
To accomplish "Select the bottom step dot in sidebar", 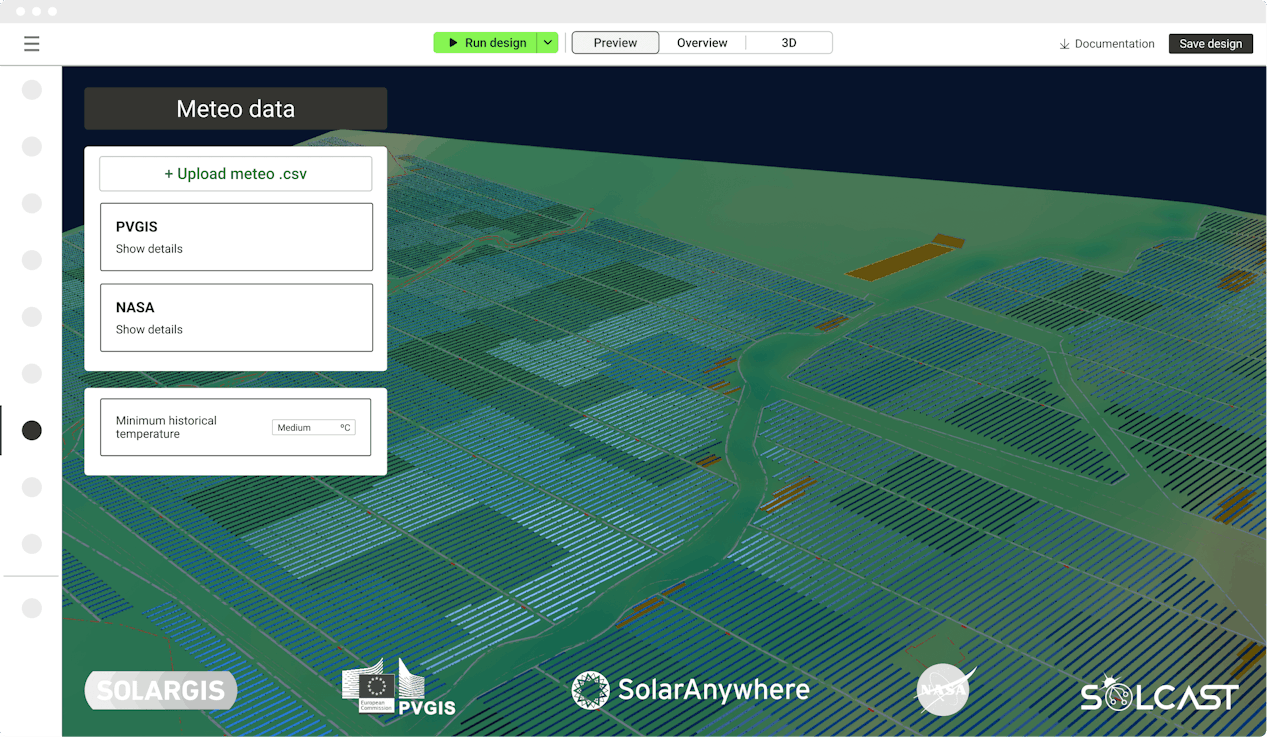I will [31, 607].
